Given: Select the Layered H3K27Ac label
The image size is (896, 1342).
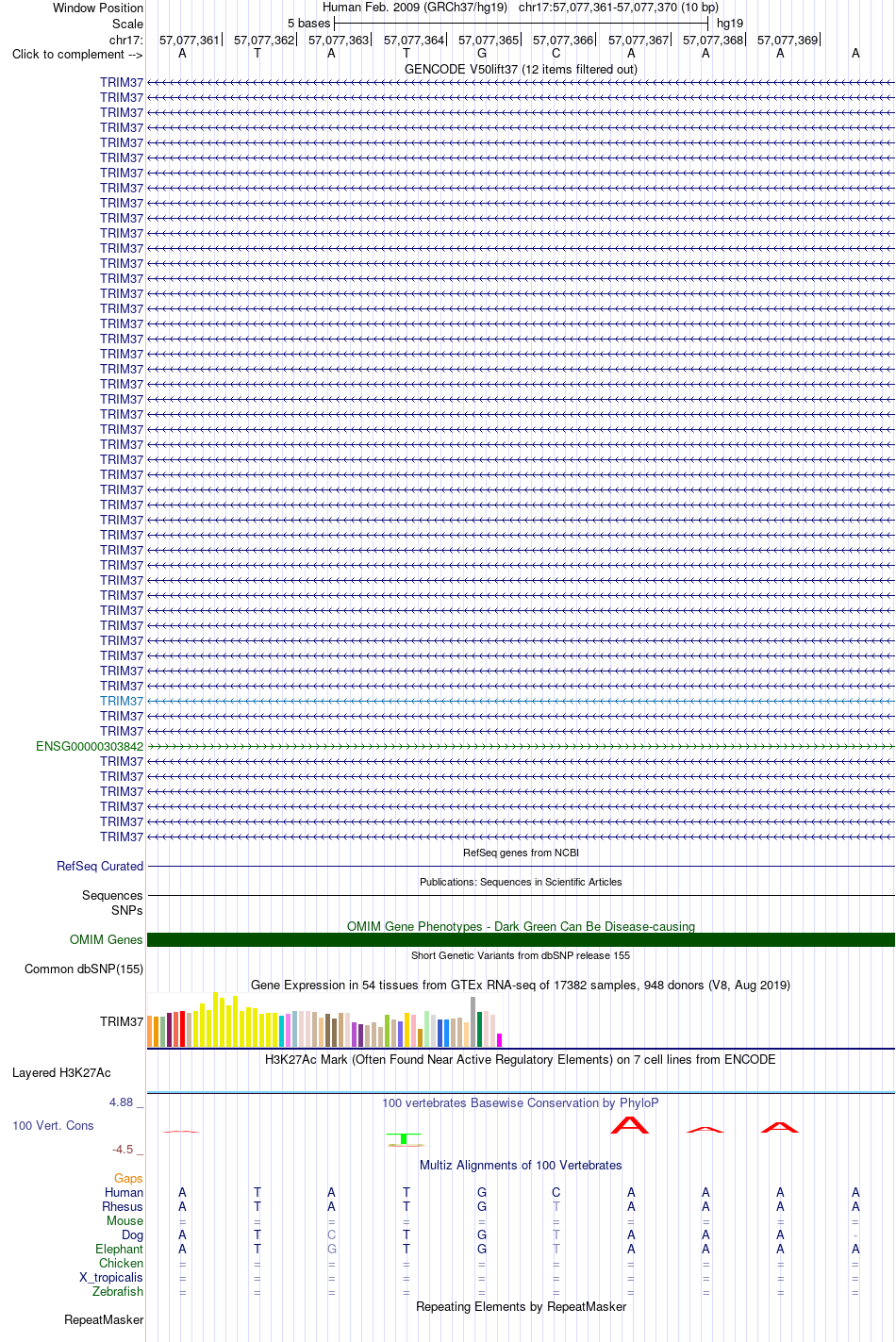Looking at the screenshot, I should pos(61,1072).
